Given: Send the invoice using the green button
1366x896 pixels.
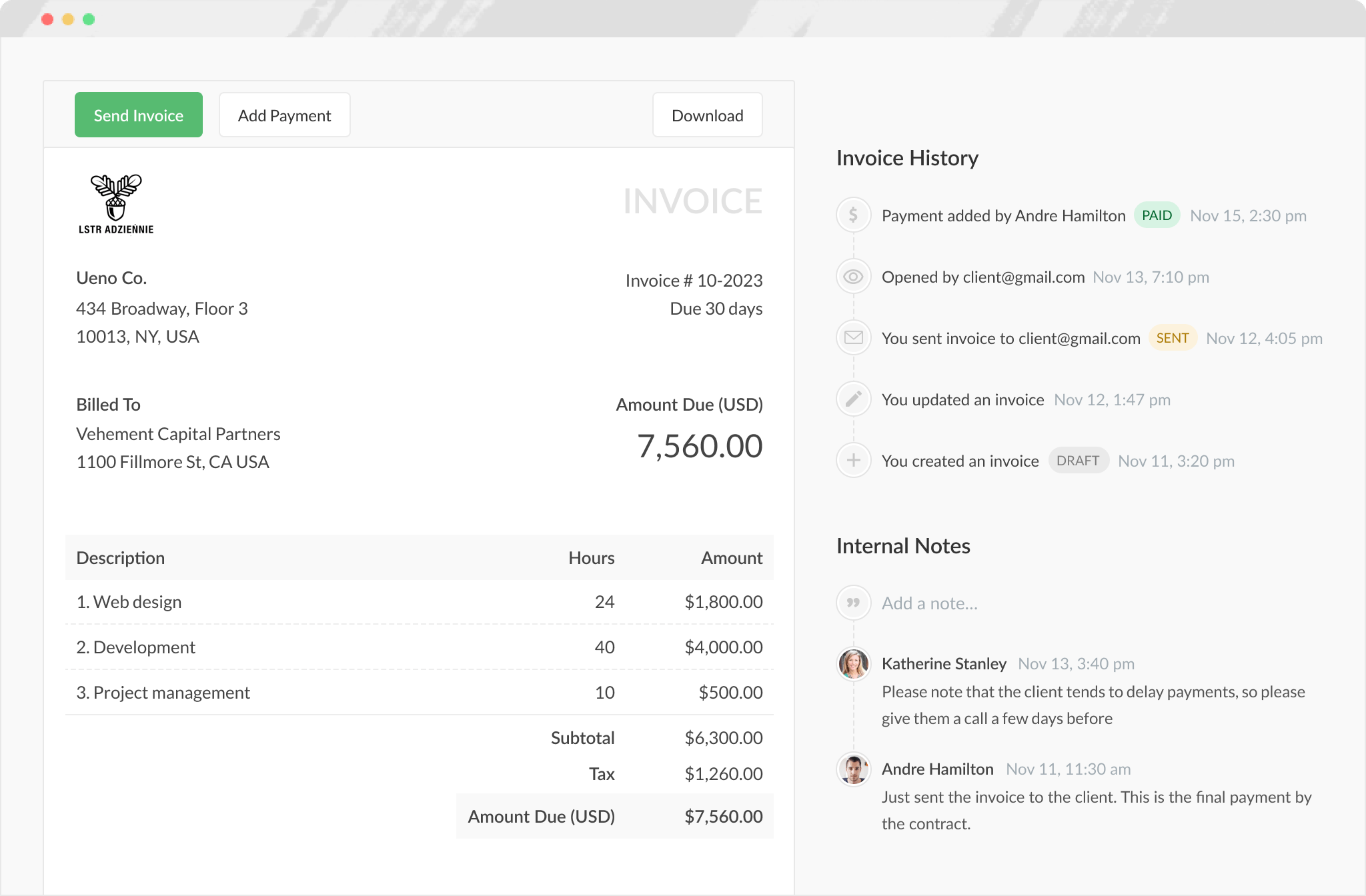Looking at the screenshot, I should pos(138,115).
